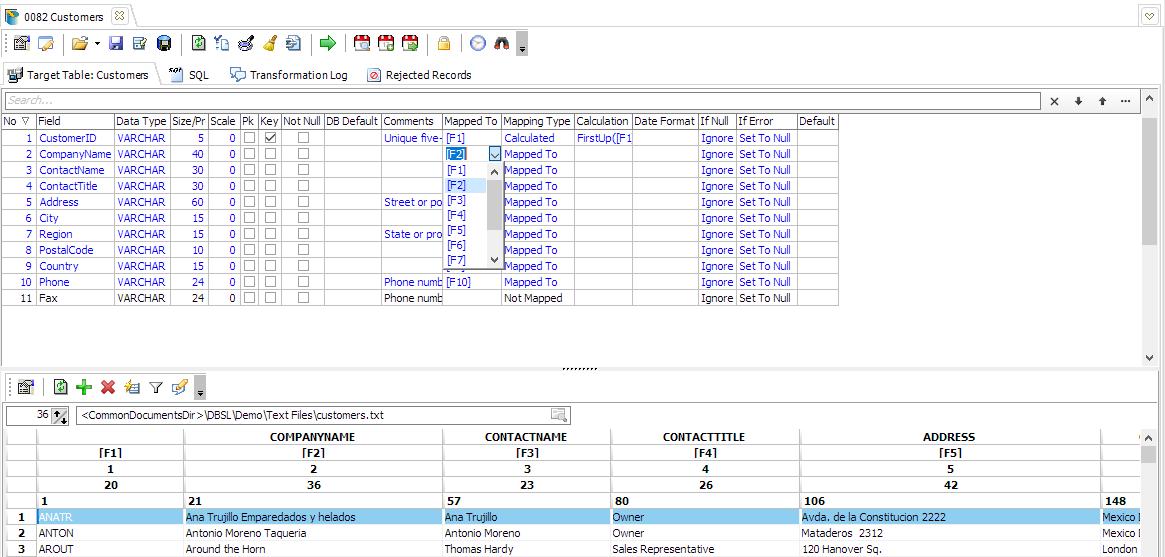Click the lightning table icon

tap(132, 387)
